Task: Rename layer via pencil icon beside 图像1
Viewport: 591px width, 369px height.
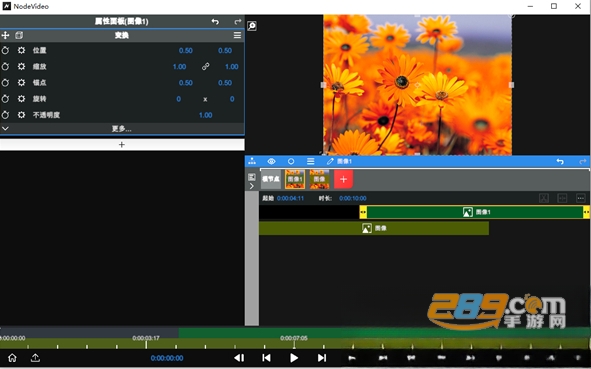Action: (330, 161)
